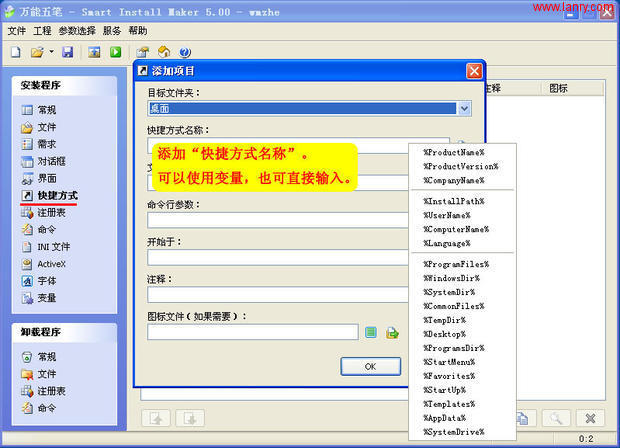Screen dimensions: 620x448
Task: Select 字体 in the sidebar
Action: pyautogui.click(x=39, y=281)
